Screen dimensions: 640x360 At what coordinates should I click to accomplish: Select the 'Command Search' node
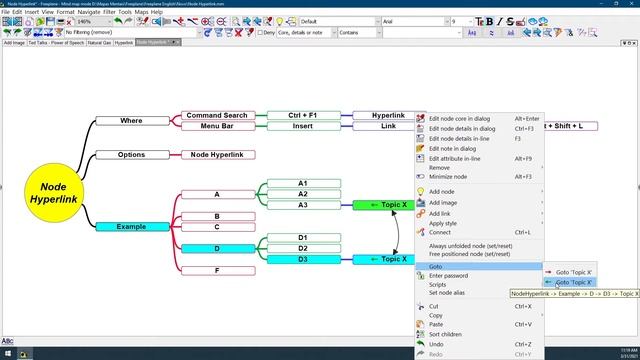pos(218,116)
